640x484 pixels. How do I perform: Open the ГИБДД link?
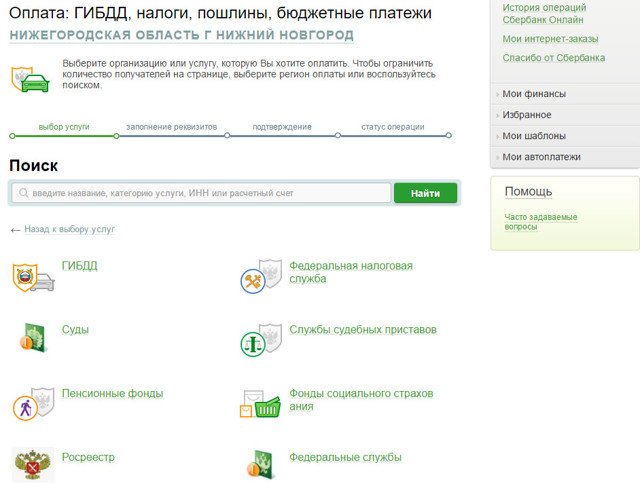pos(80,266)
